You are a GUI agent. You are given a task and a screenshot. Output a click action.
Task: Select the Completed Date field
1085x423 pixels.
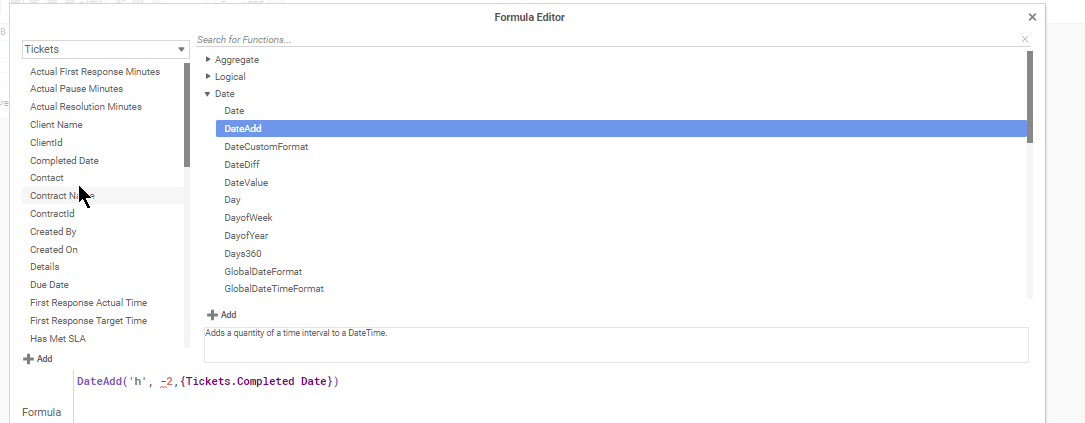click(64, 161)
